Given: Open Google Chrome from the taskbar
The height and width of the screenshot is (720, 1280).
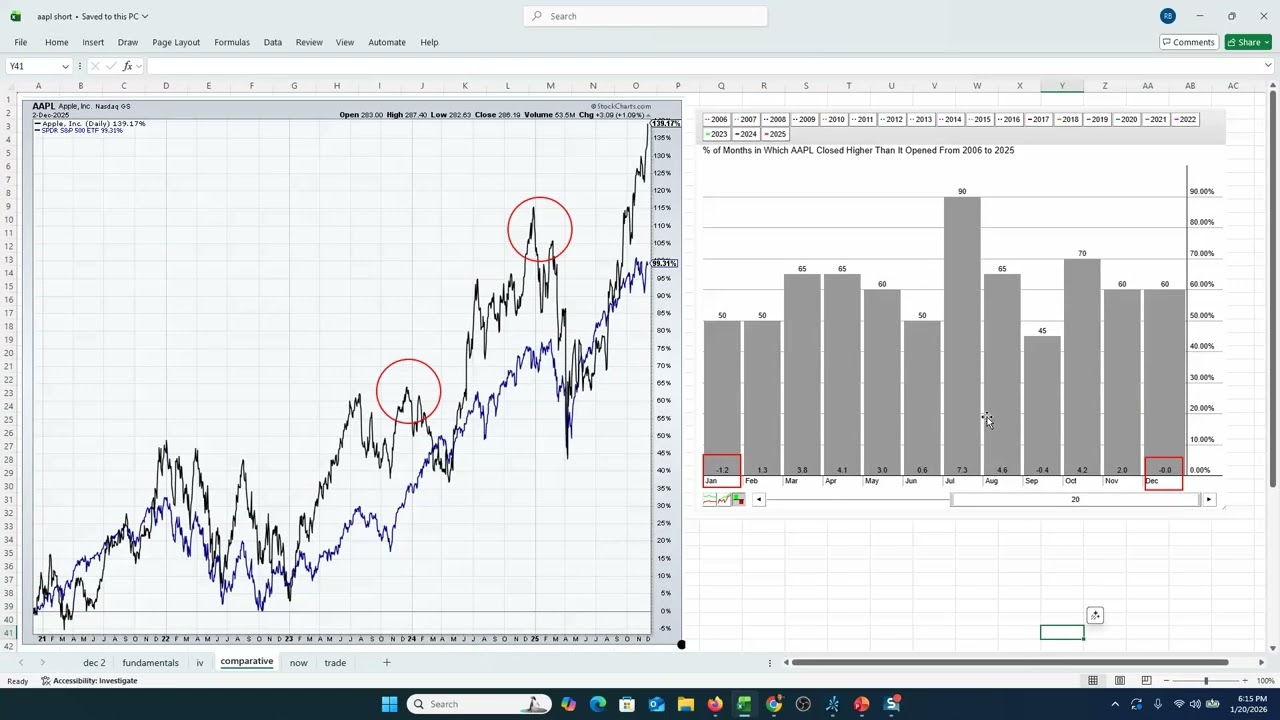Looking at the screenshot, I should click(x=774, y=704).
